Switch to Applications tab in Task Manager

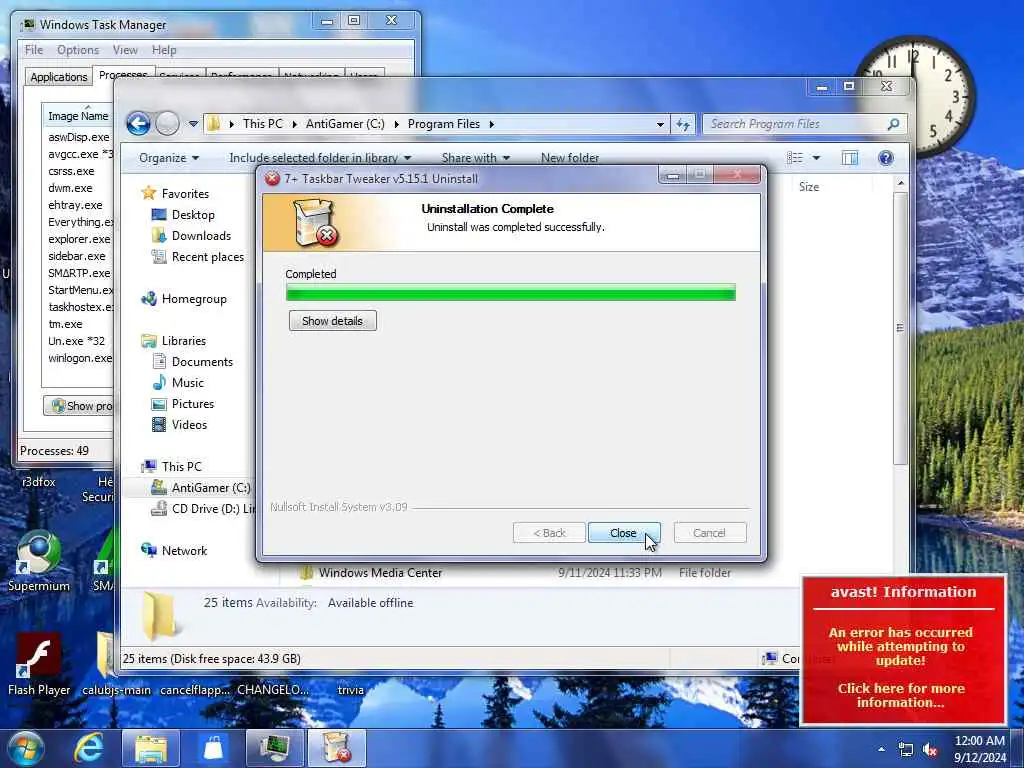coord(59,76)
